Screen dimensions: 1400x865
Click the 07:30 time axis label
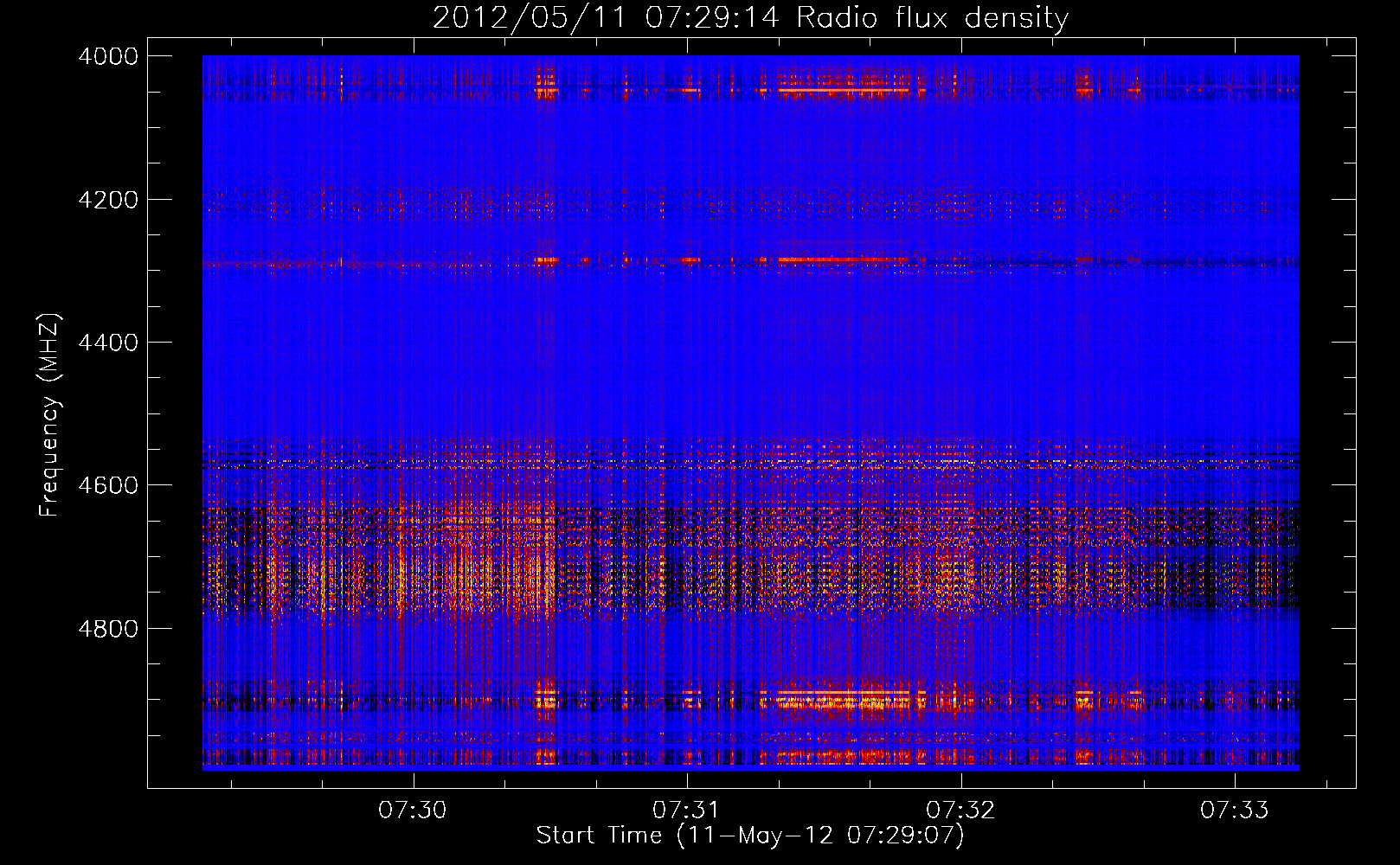pyautogui.click(x=413, y=811)
